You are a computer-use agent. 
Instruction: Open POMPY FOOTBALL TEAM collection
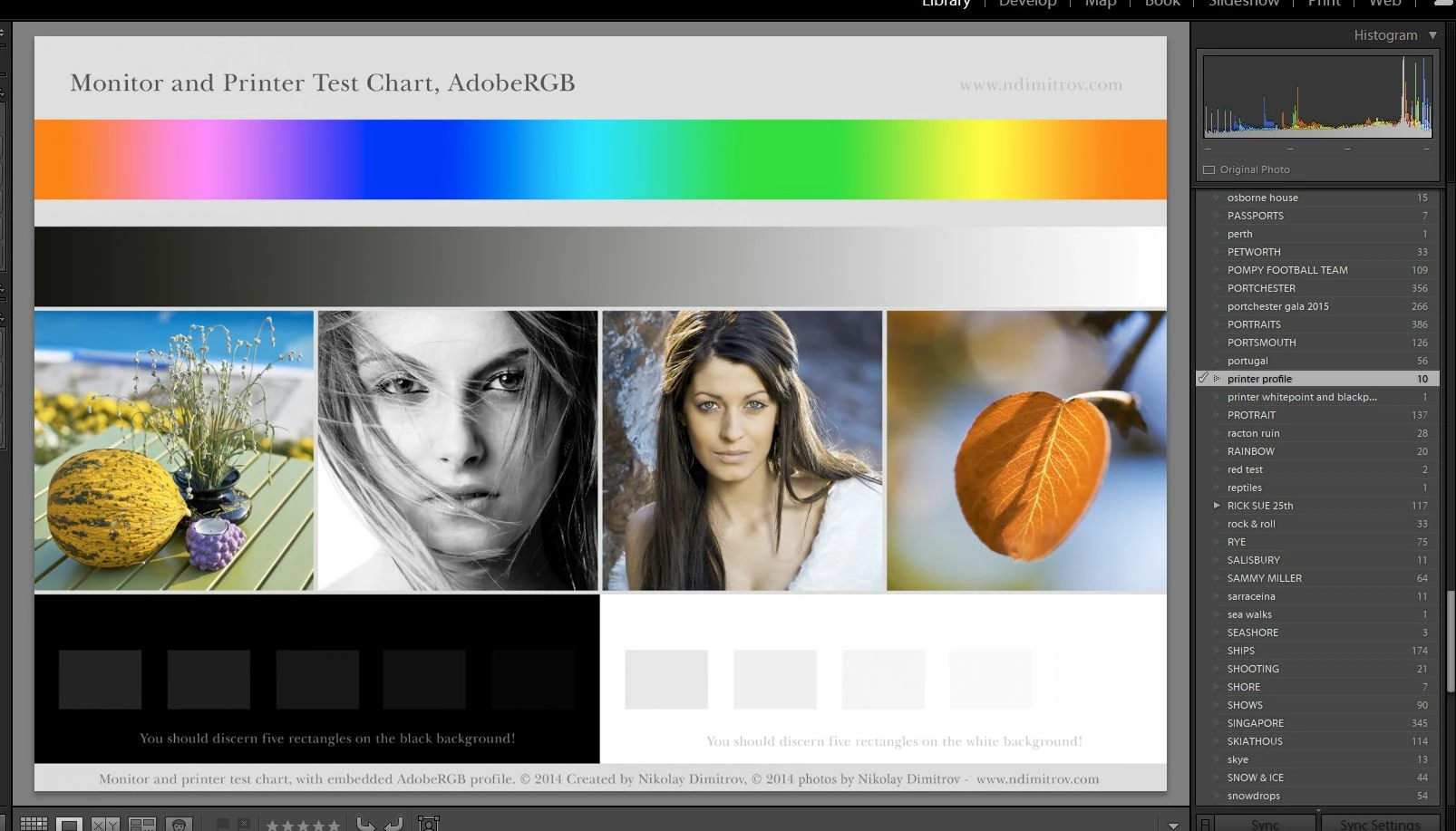point(1317,270)
